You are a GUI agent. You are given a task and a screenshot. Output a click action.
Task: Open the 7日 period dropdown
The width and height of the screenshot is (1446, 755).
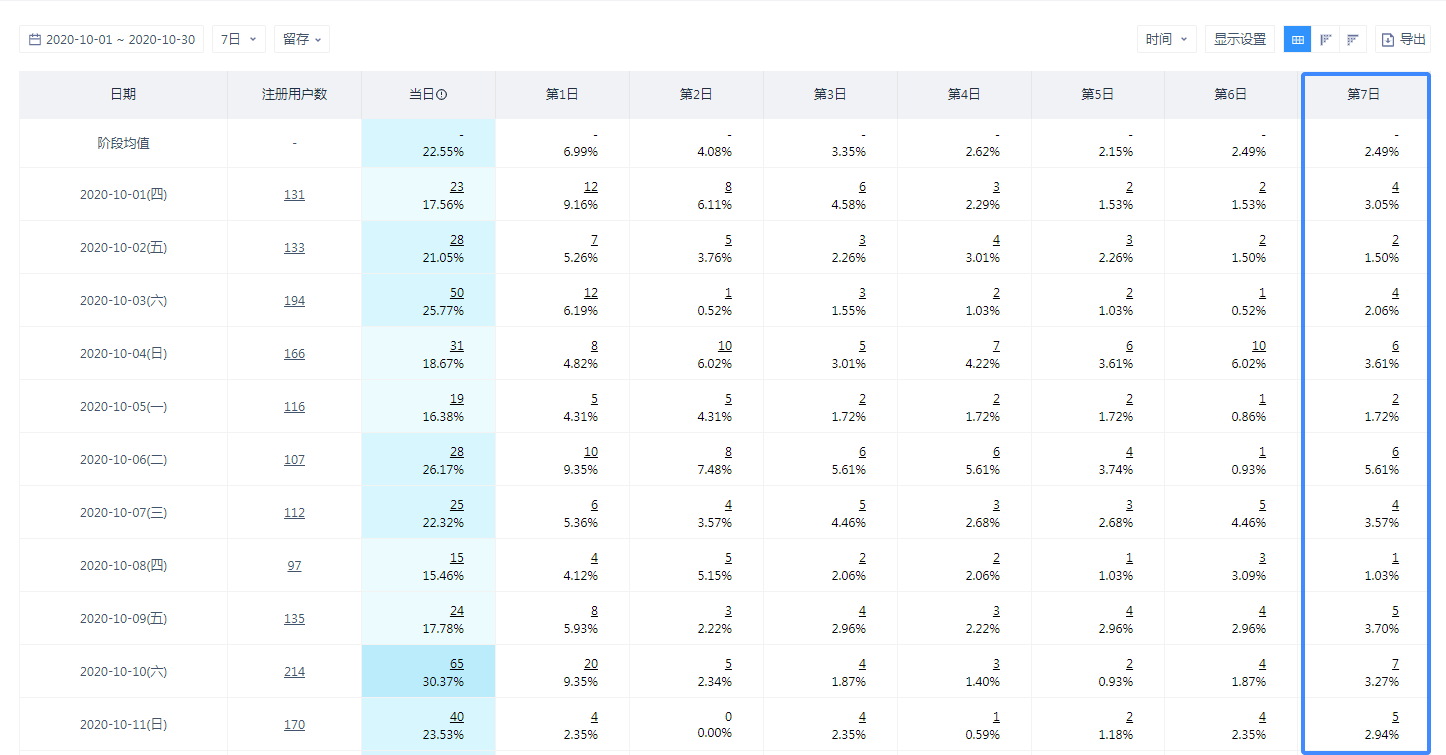click(x=238, y=40)
